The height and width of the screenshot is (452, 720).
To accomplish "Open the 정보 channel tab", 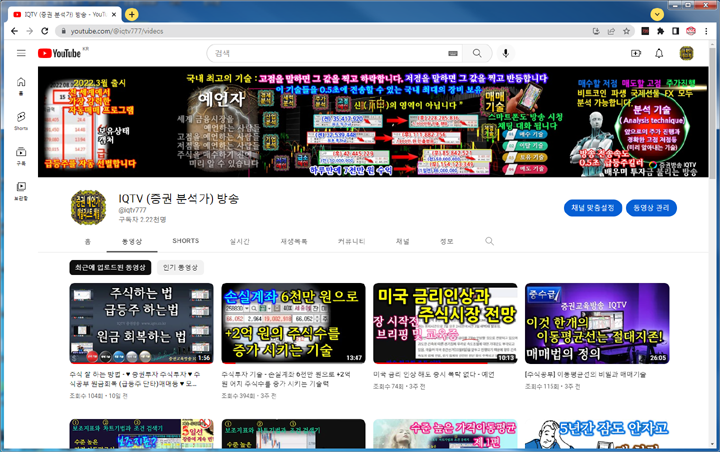I will tap(446, 242).
